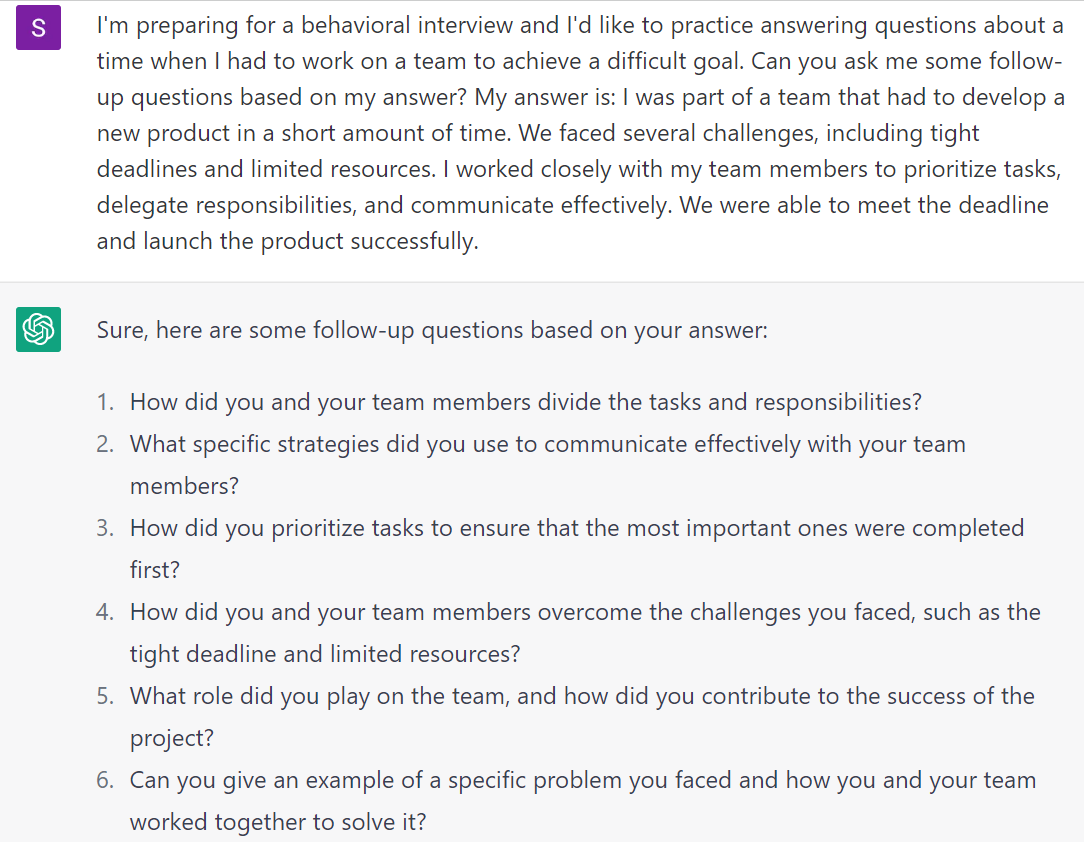Click the list number "6." marker
1084x842 pixels.
click(x=106, y=780)
